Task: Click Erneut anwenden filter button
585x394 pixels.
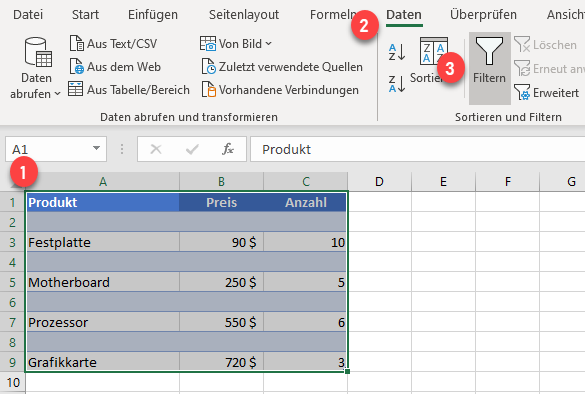Action: (549, 69)
